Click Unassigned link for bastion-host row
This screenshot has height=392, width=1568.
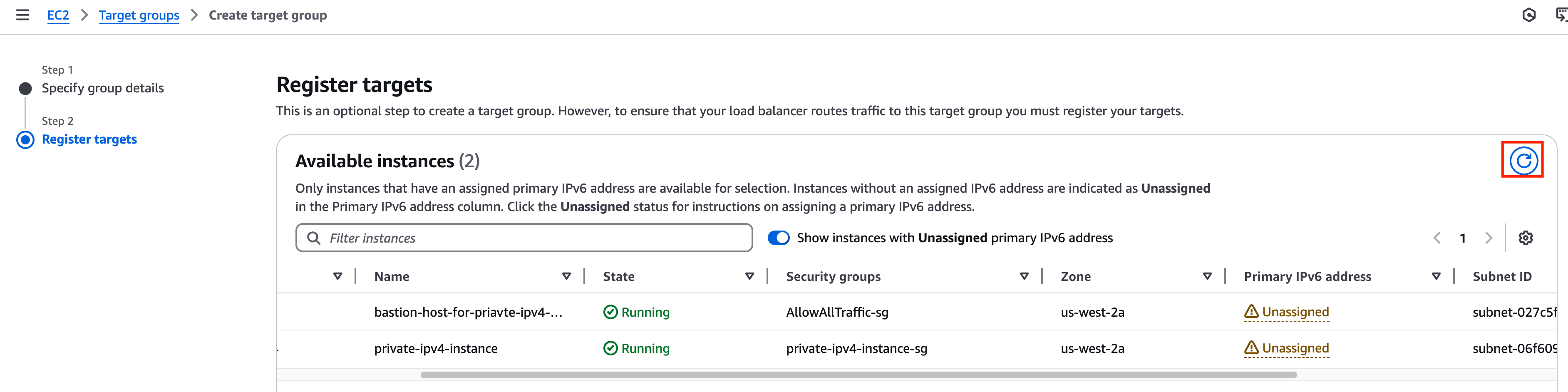point(1295,312)
